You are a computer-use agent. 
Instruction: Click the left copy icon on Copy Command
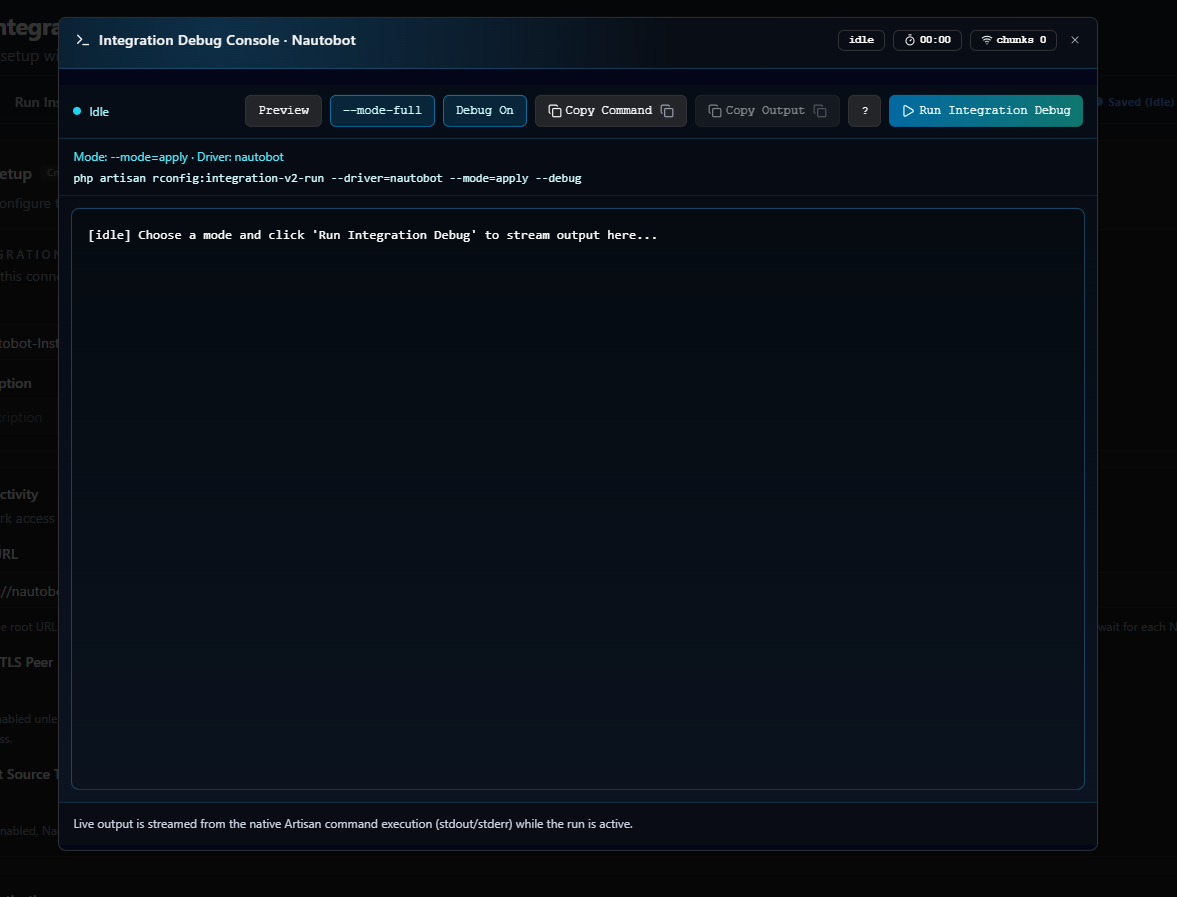click(x=555, y=111)
